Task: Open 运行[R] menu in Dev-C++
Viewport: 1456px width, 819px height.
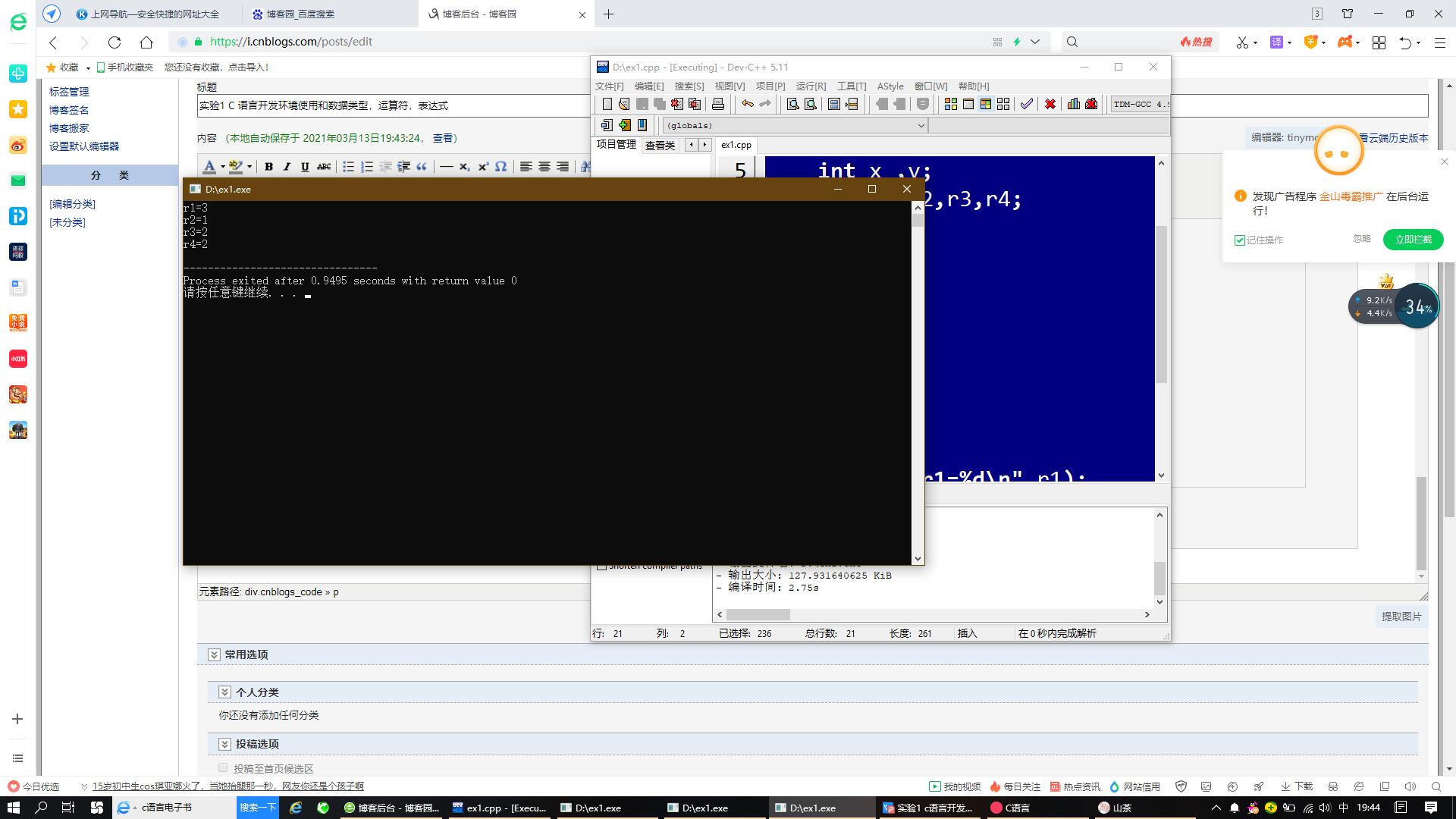Action: point(811,86)
